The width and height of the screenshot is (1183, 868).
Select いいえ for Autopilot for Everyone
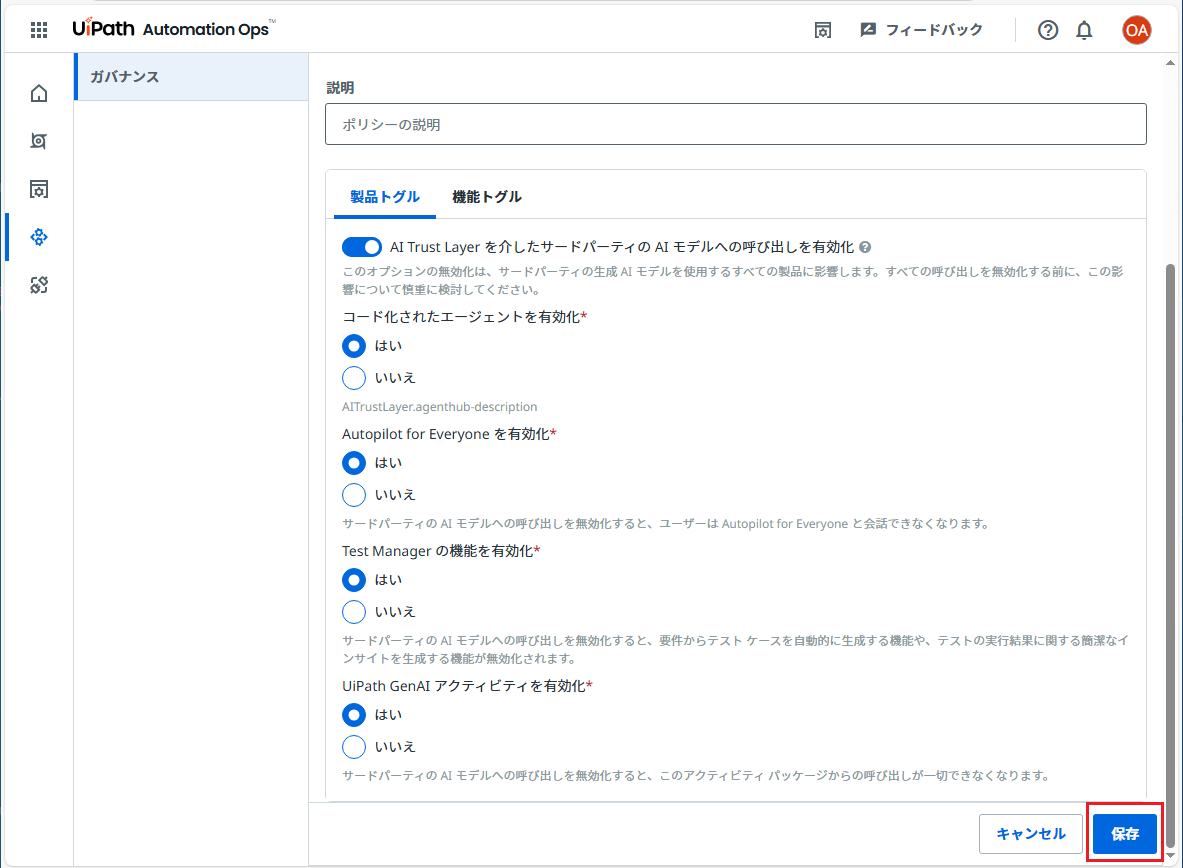354,494
